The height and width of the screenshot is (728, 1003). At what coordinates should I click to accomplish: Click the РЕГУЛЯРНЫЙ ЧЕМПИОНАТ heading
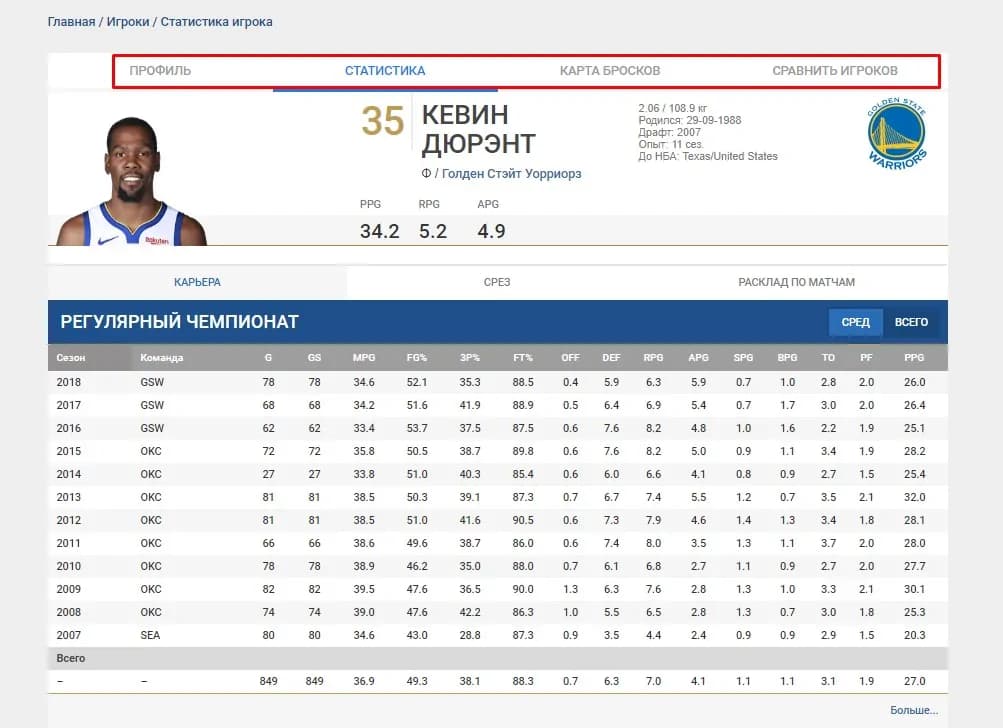pos(179,322)
